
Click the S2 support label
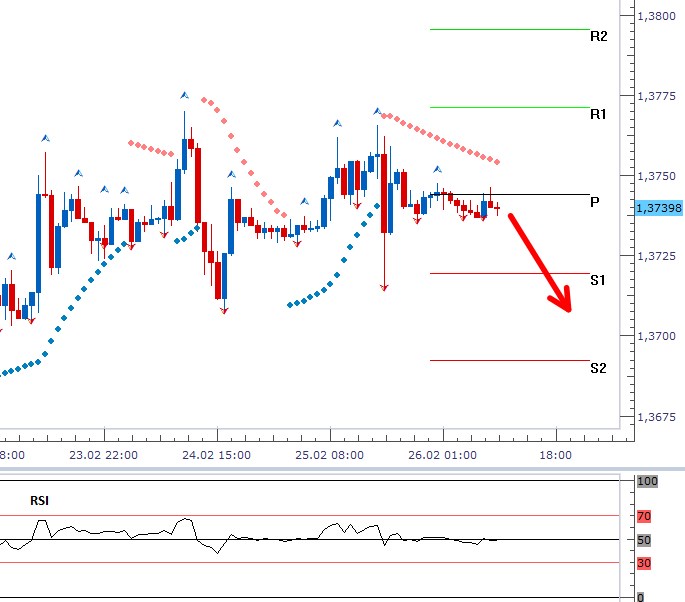tap(598, 368)
